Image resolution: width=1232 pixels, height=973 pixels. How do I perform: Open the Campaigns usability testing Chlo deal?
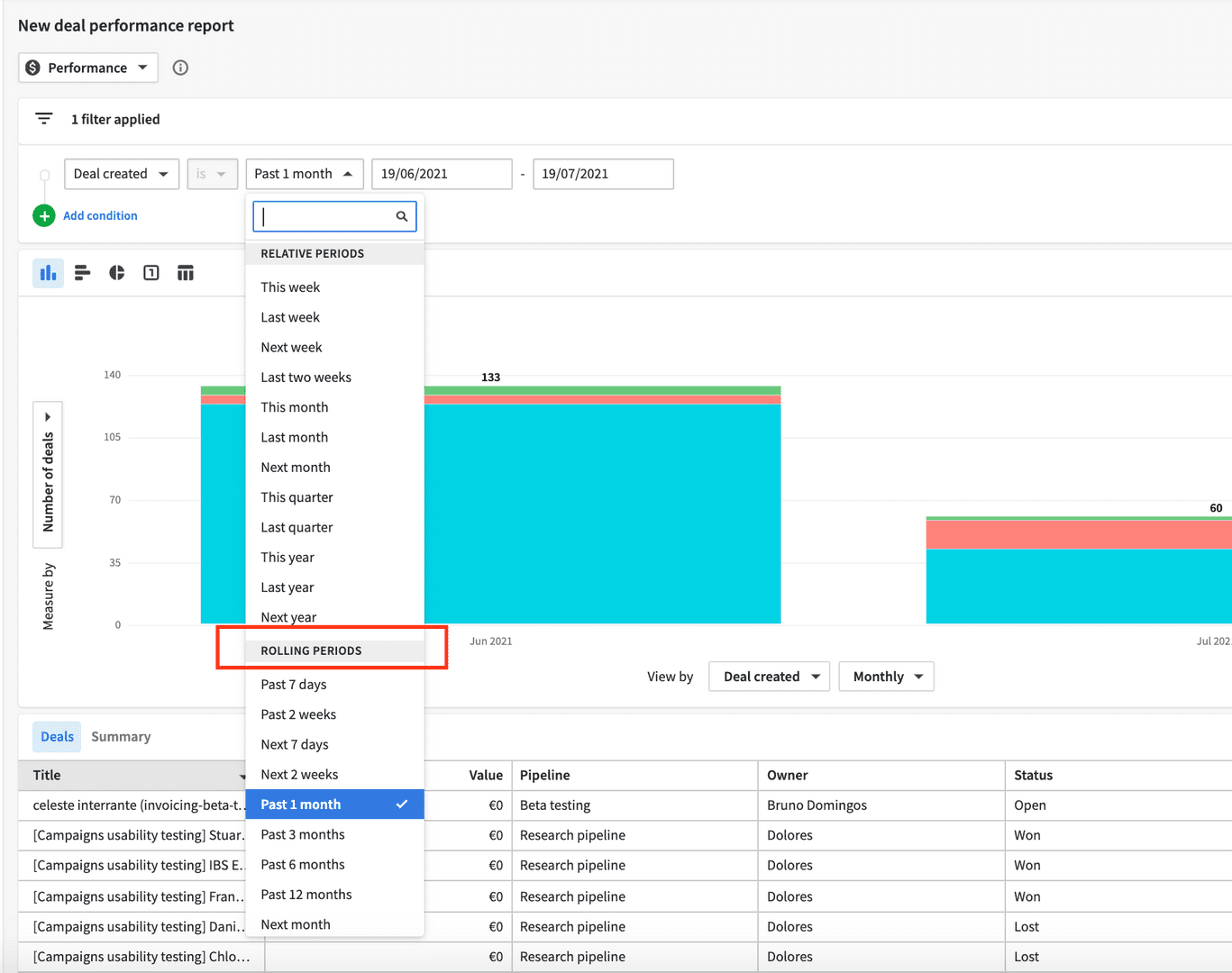click(x=141, y=957)
